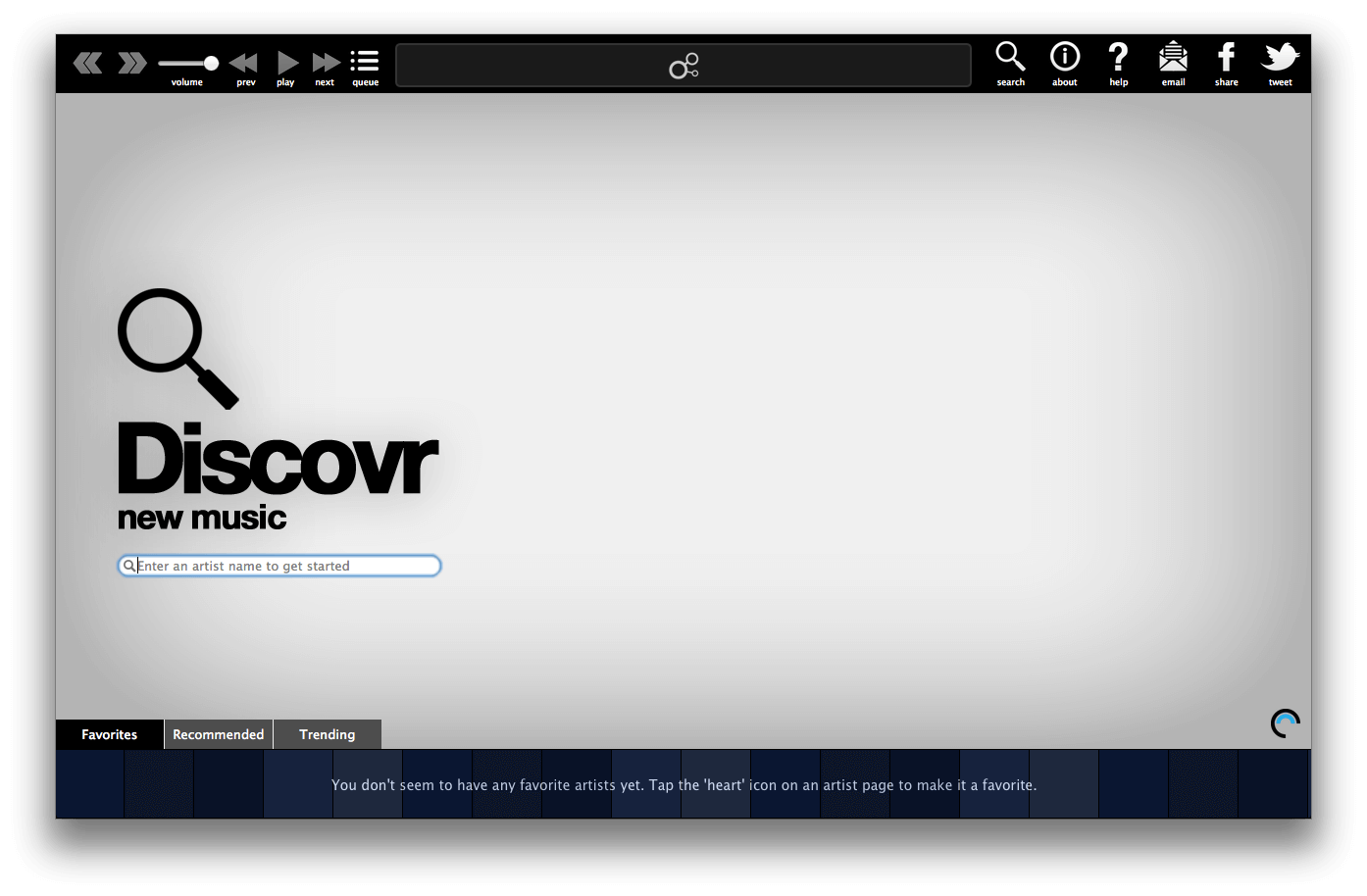Select the Favorites tab

[110, 734]
